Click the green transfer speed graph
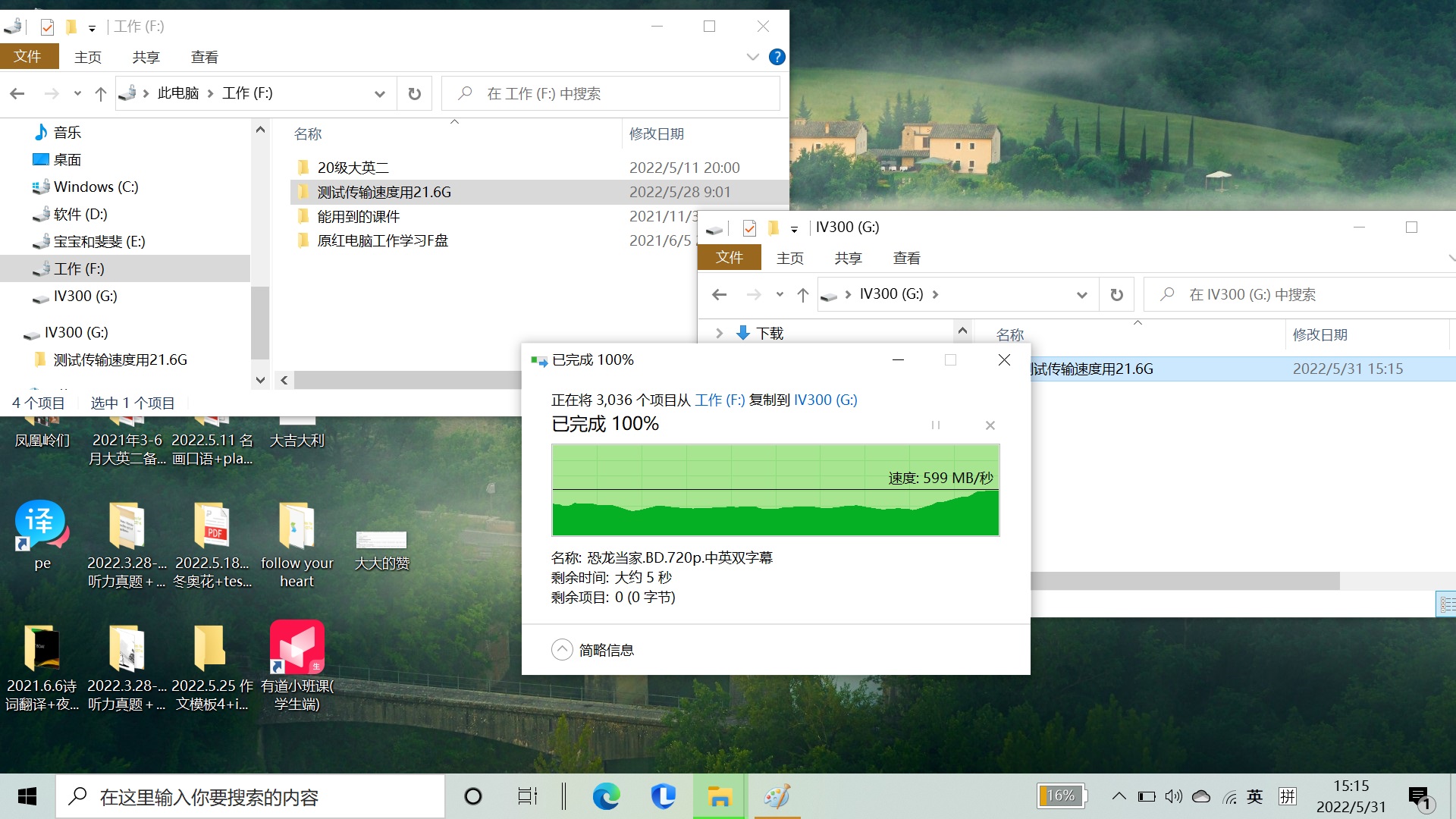The image size is (1456, 819). point(775,491)
